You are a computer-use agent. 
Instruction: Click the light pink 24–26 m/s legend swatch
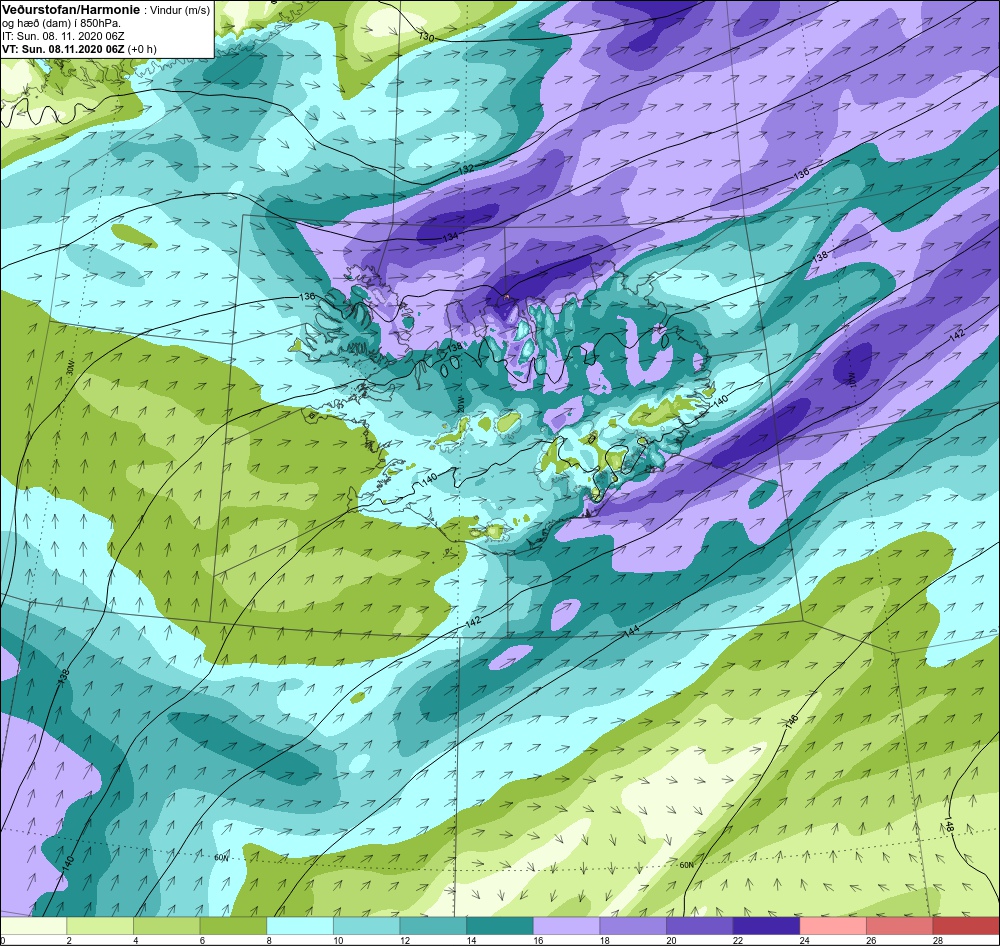(x=833, y=926)
